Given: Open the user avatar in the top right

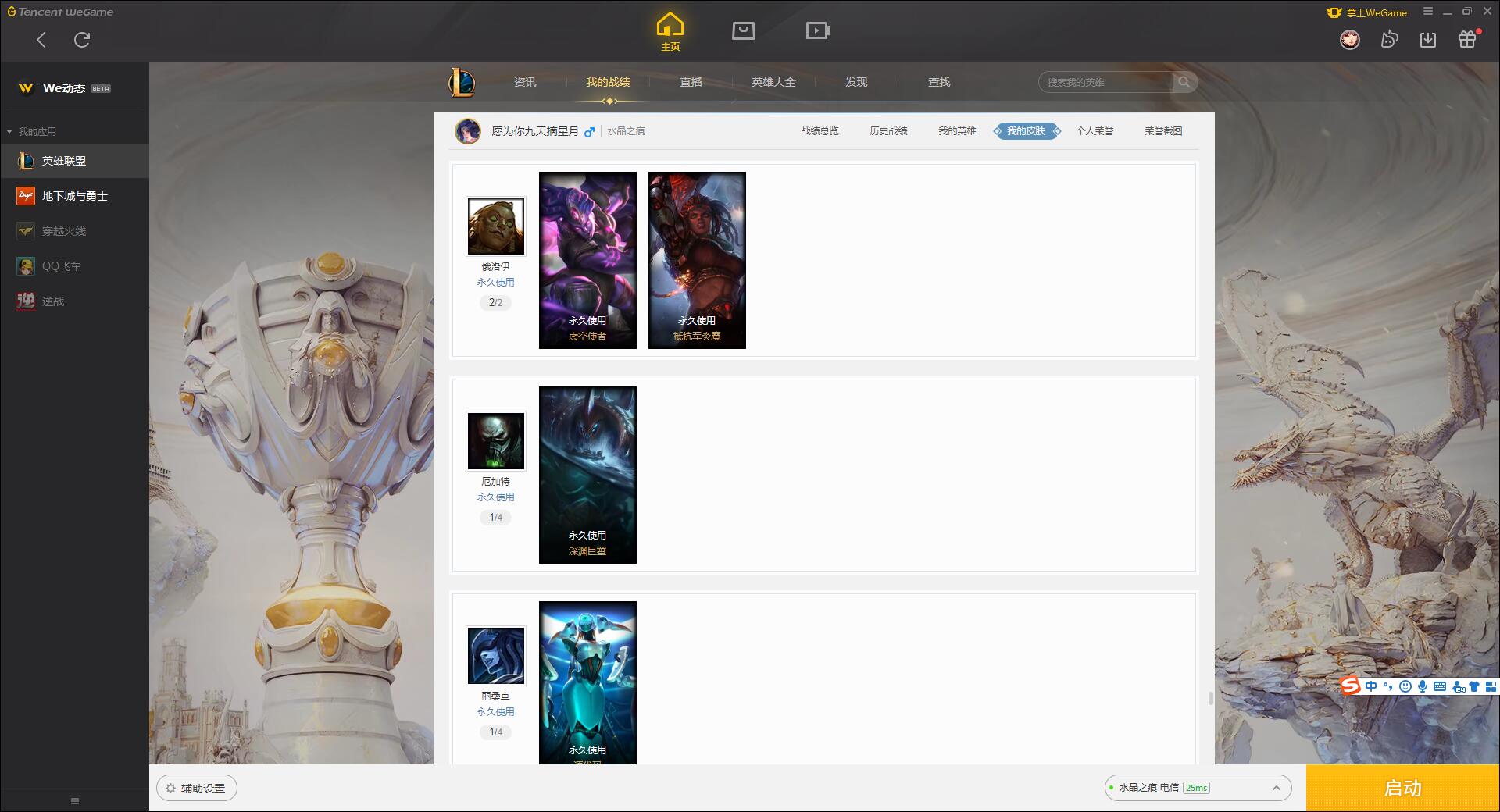Looking at the screenshot, I should (x=1349, y=39).
